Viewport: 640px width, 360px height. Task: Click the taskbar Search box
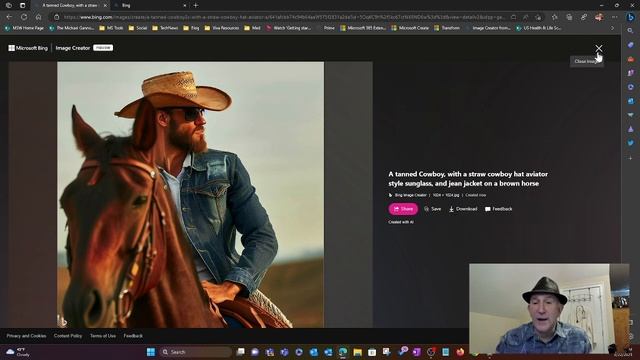(x=195, y=352)
